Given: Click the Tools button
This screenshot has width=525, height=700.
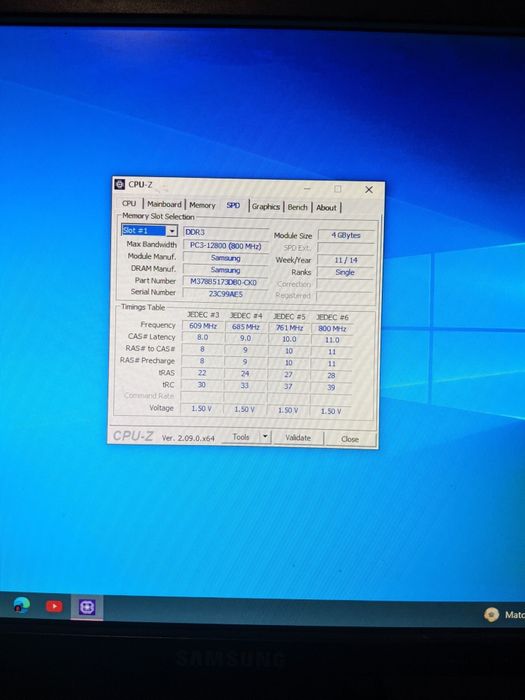Looking at the screenshot, I should 241,437.
